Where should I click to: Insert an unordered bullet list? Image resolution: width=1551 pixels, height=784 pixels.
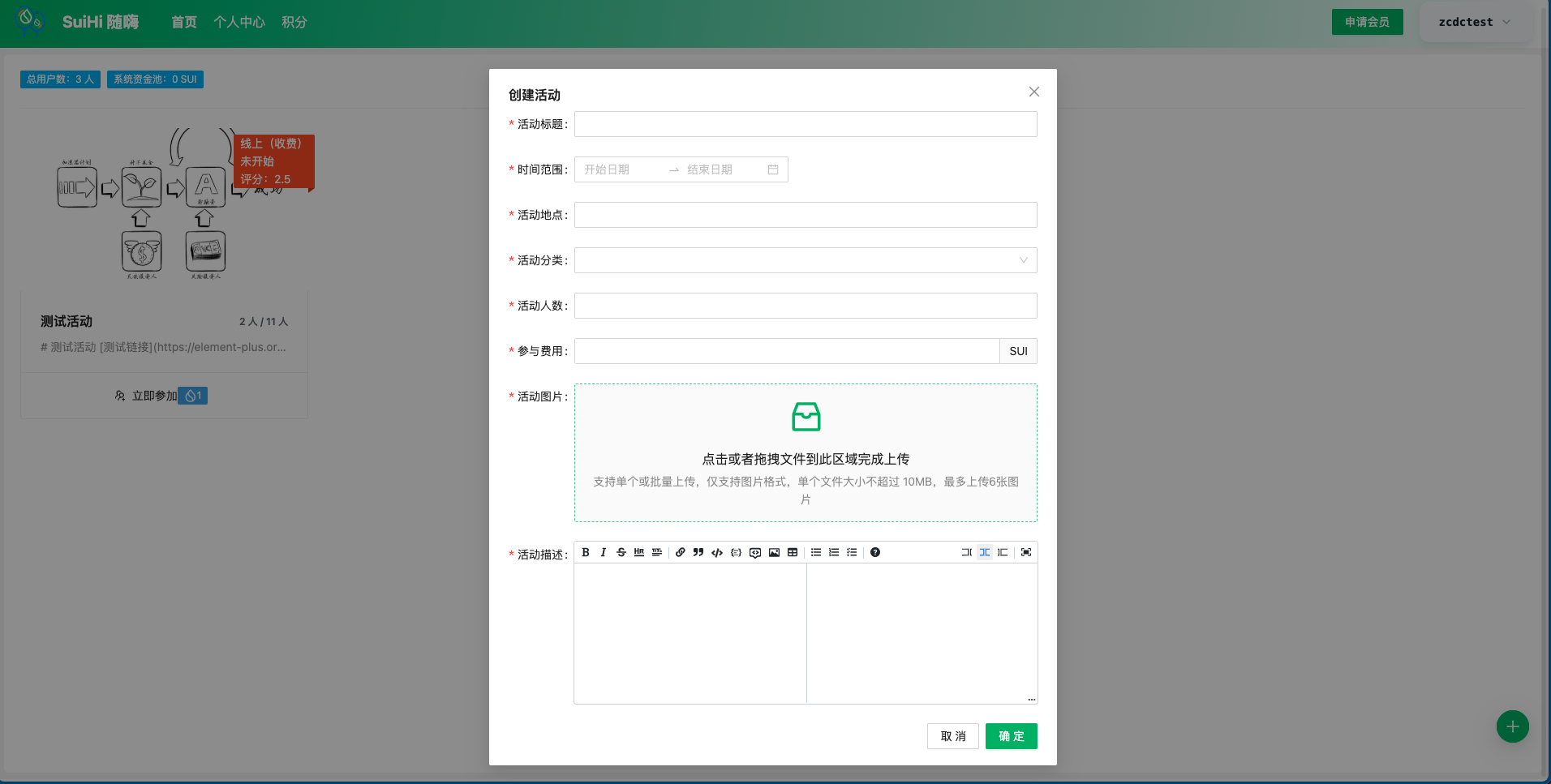(816, 552)
